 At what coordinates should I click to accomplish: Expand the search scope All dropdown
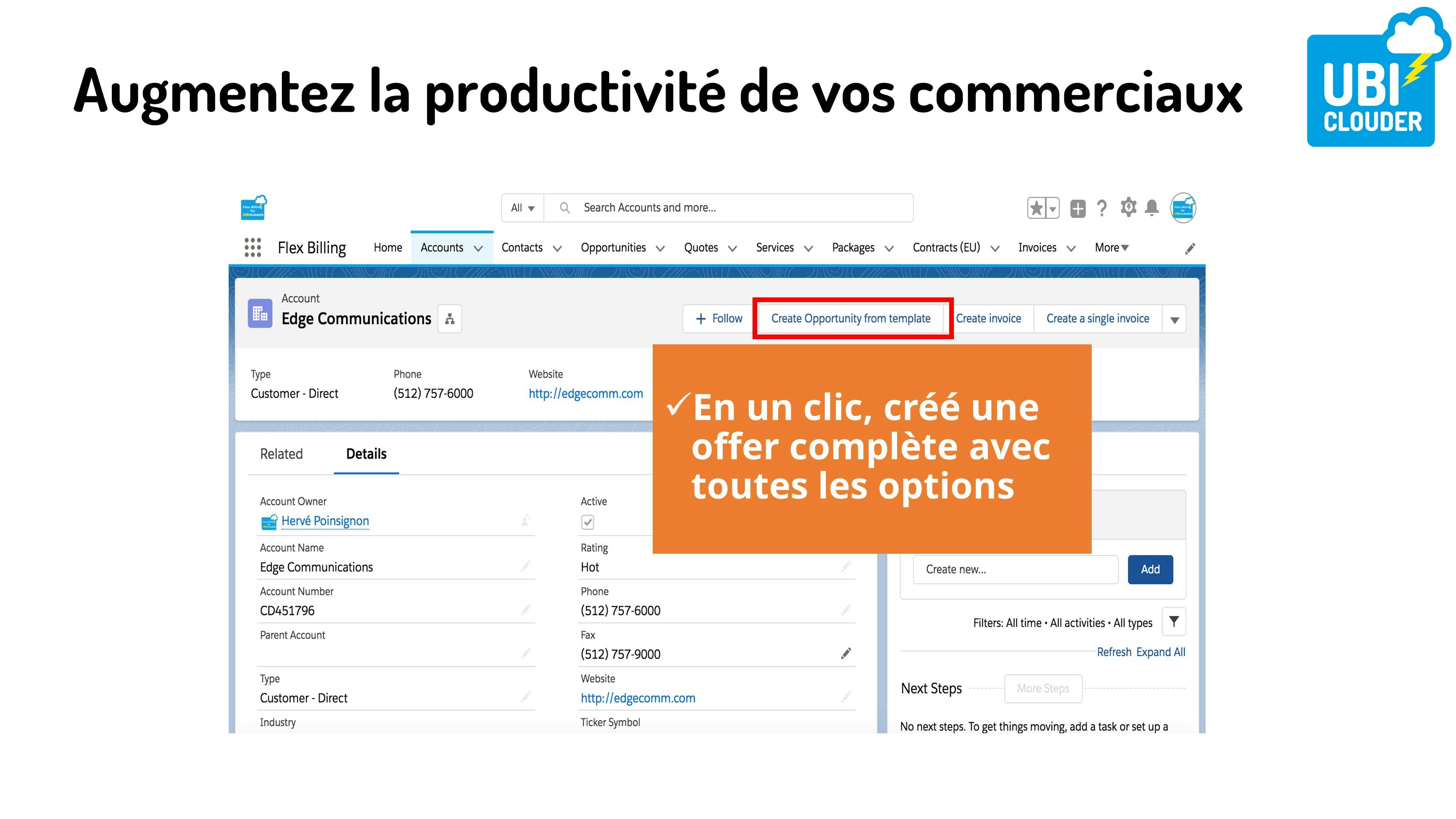click(522, 208)
